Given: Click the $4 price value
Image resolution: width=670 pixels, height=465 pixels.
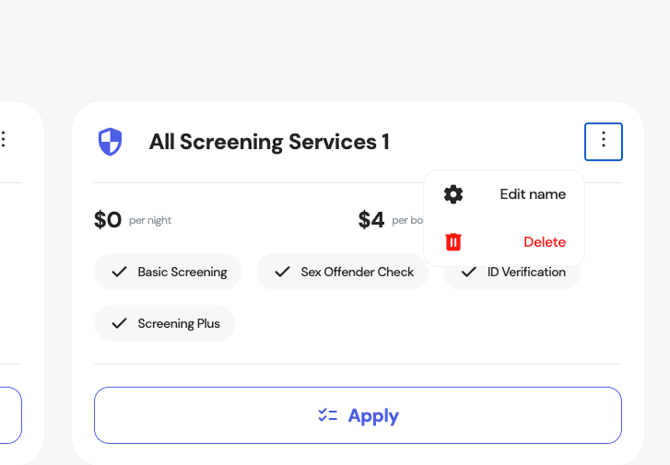Looking at the screenshot, I should point(371,220).
